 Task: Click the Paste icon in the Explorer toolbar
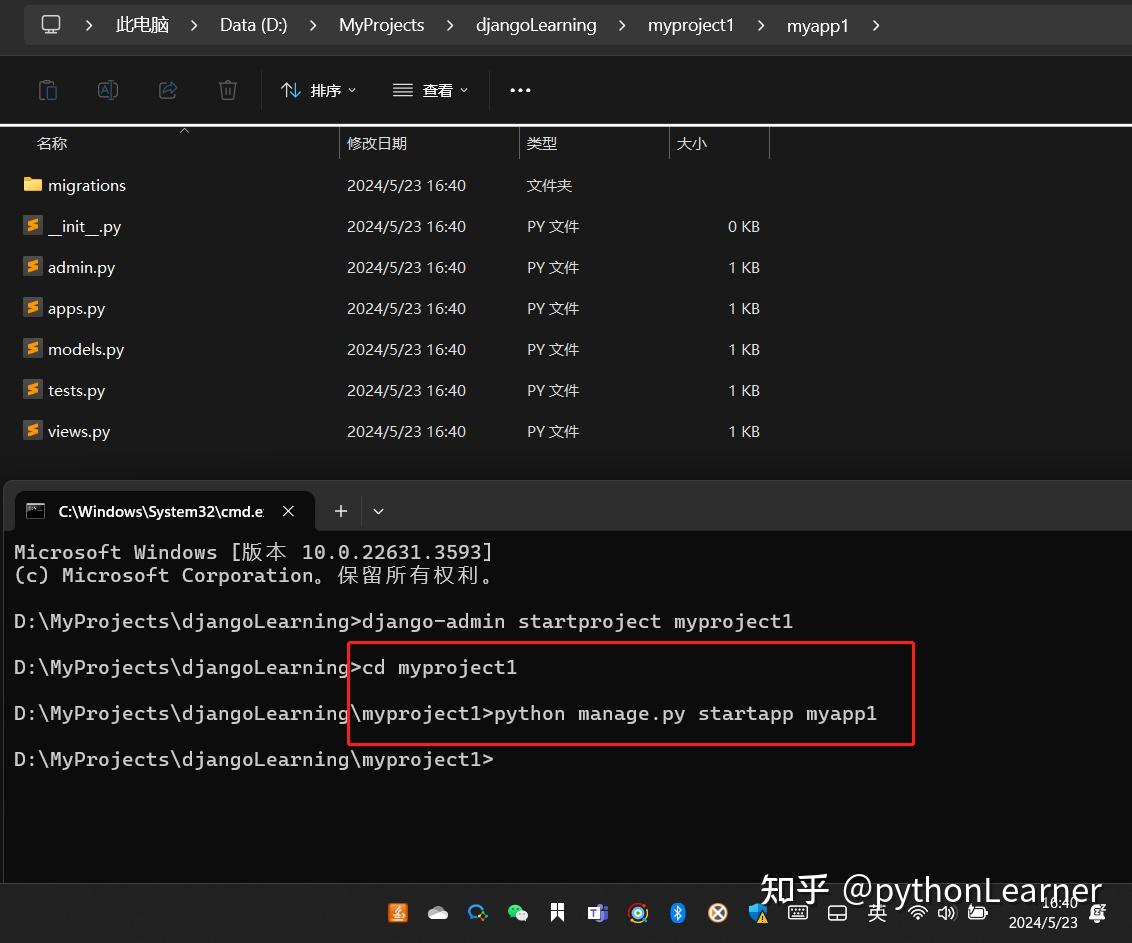pyautogui.click(x=48, y=90)
